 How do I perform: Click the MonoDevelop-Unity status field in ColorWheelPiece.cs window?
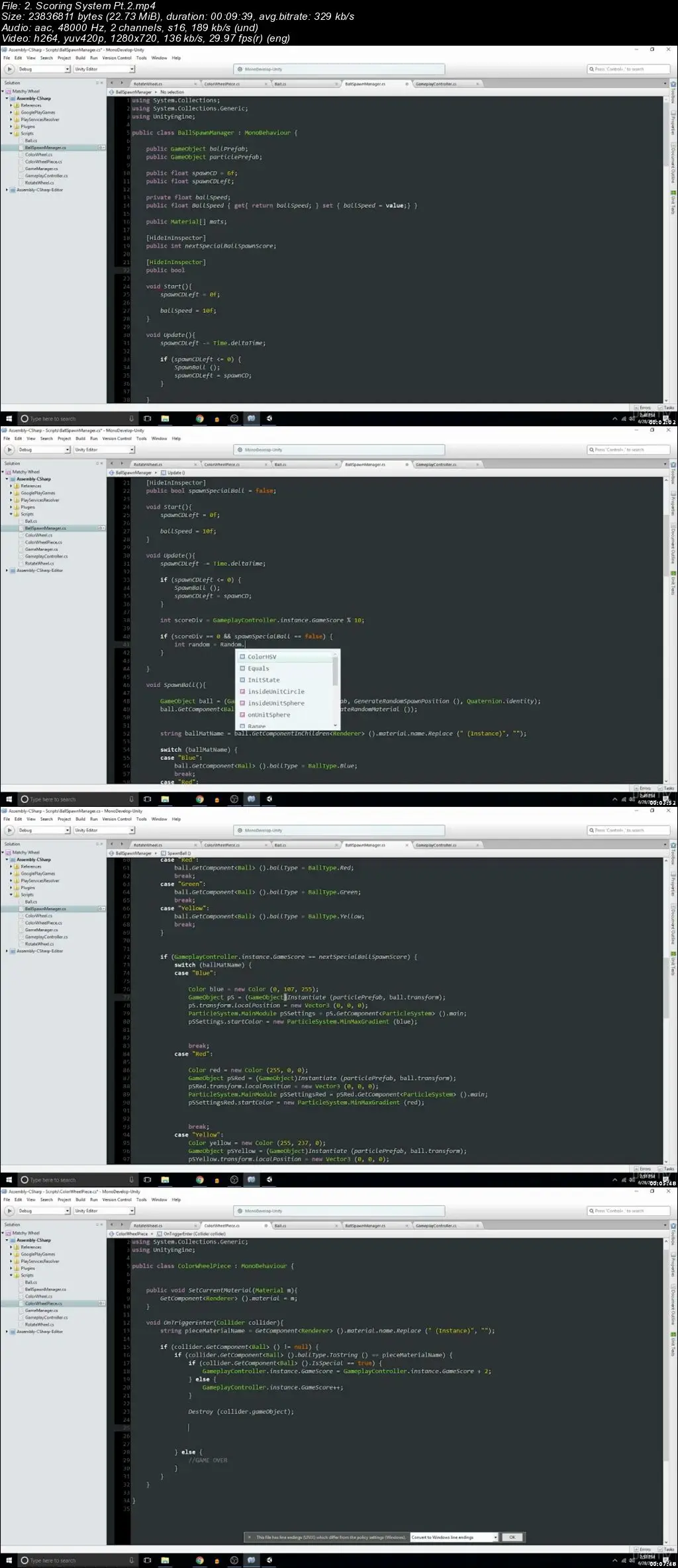click(x=339, y=1211)
